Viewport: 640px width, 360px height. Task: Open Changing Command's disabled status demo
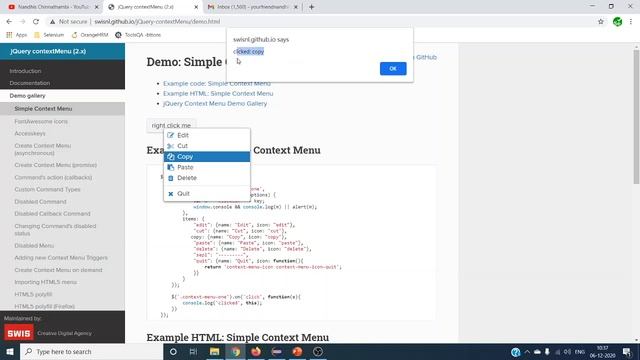[55, 229]
